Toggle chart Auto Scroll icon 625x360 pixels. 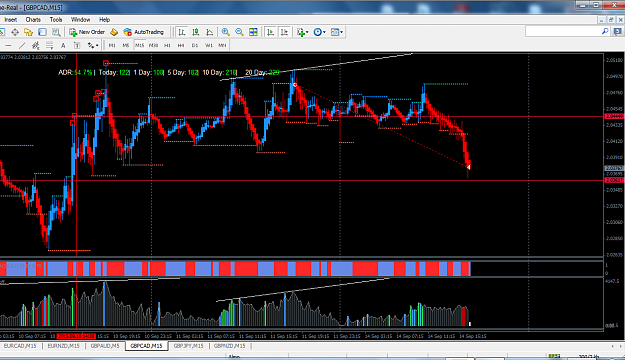[x=271, y=32]
